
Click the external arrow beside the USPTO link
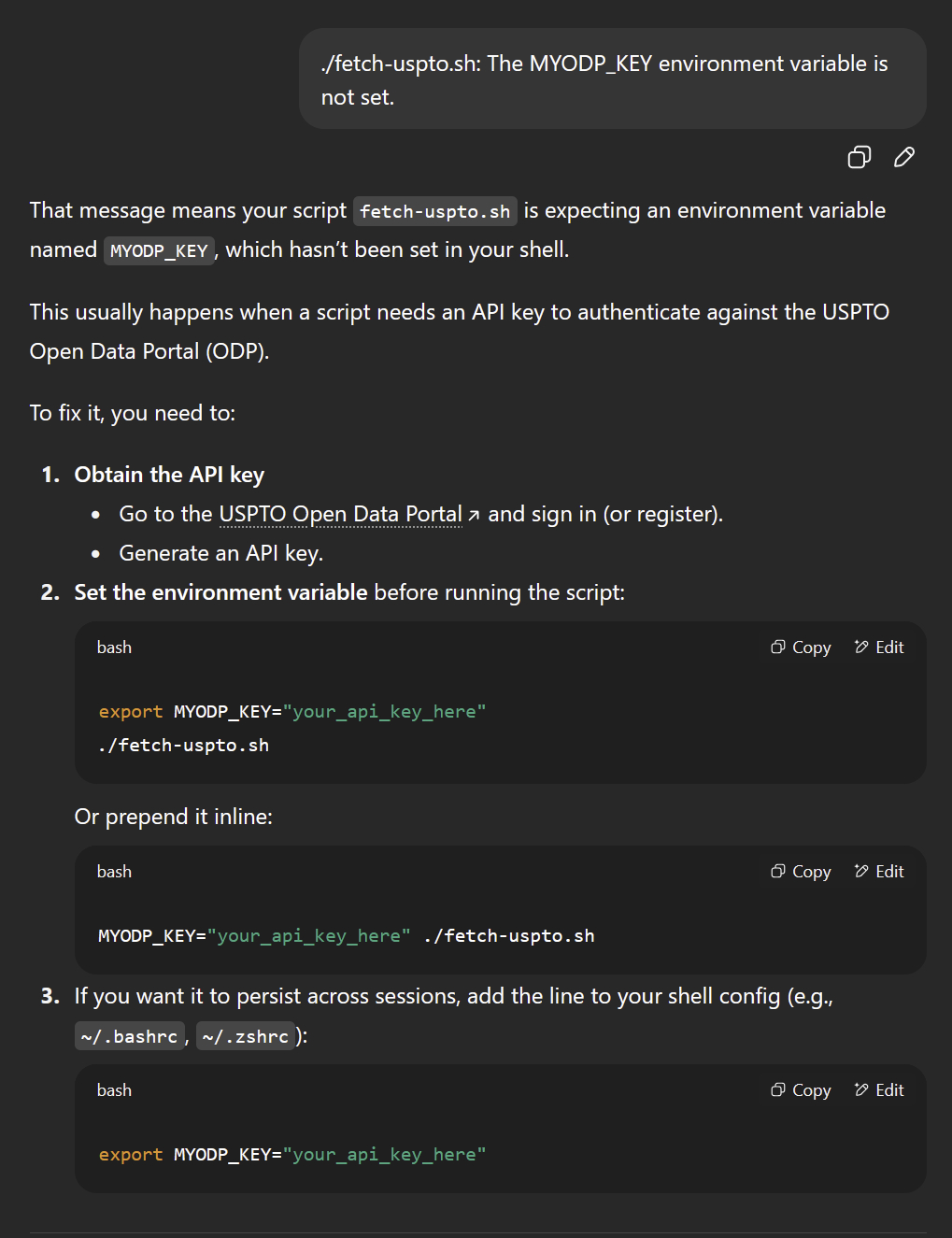click(x=474, y=516)
